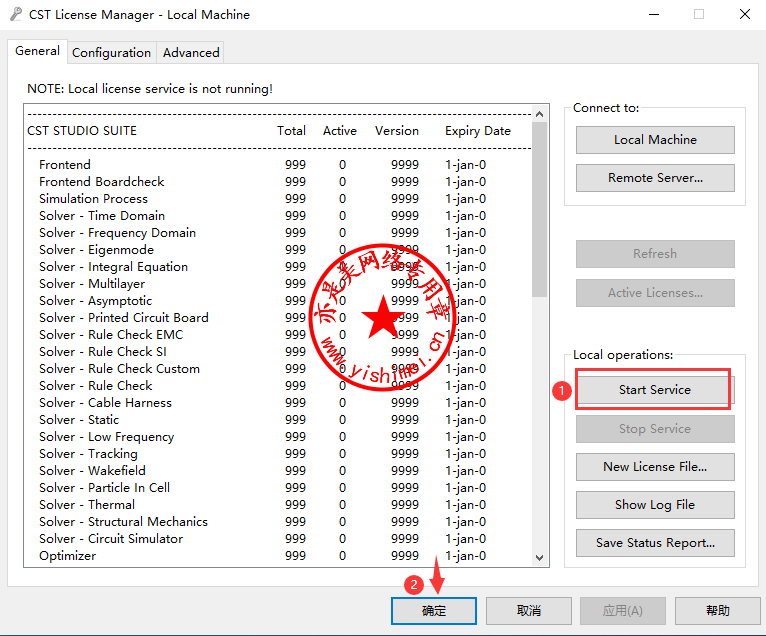The width and height of the screenshot is (766, 636).
Task: Confirm with the 确定 button
Action: pos(434,611)
